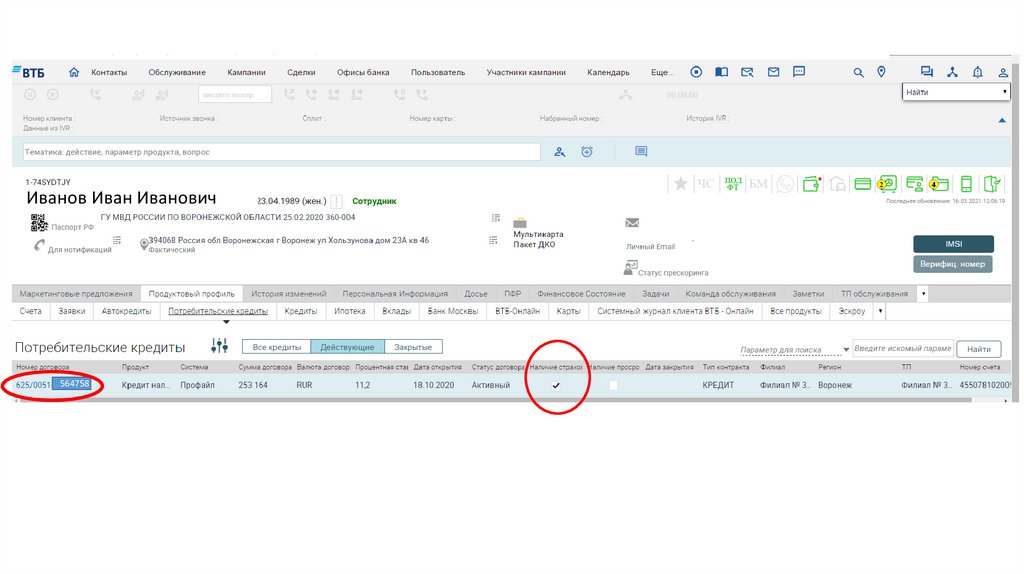Open the Контакты menu
1024x574 pixels.
(x=109, y=72)
